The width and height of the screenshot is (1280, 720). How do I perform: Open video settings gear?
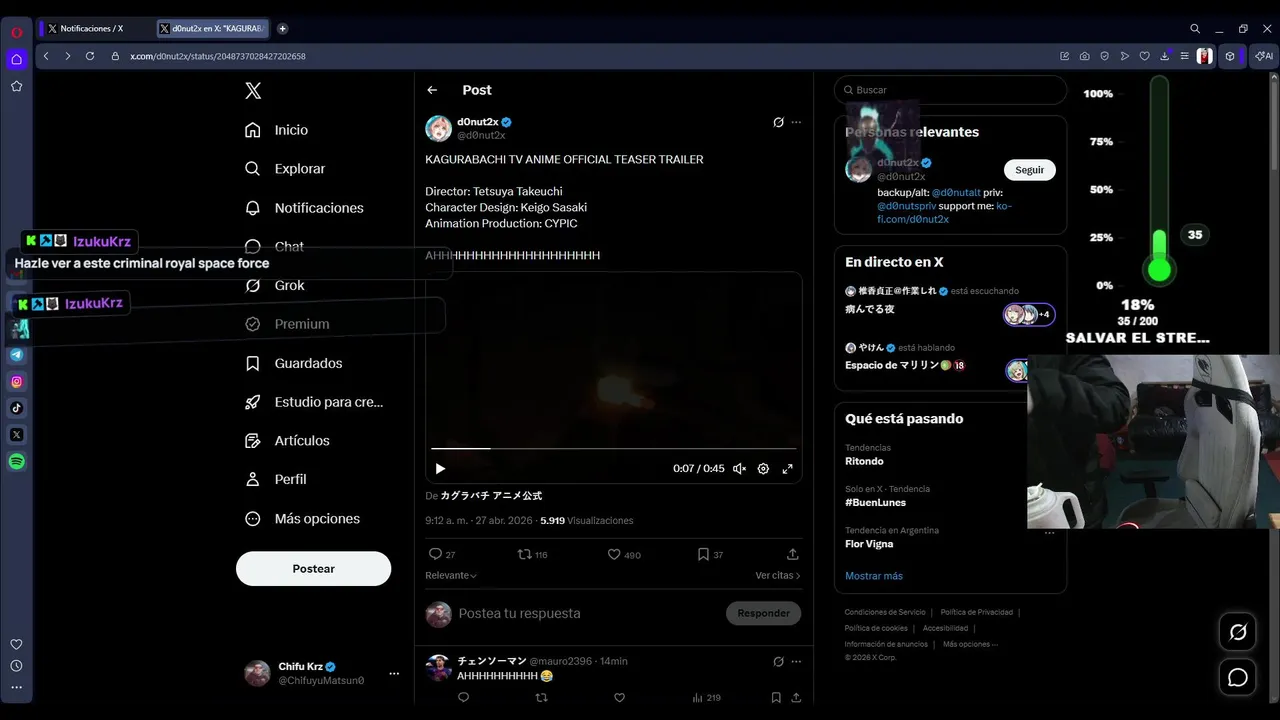pos(763,468)
